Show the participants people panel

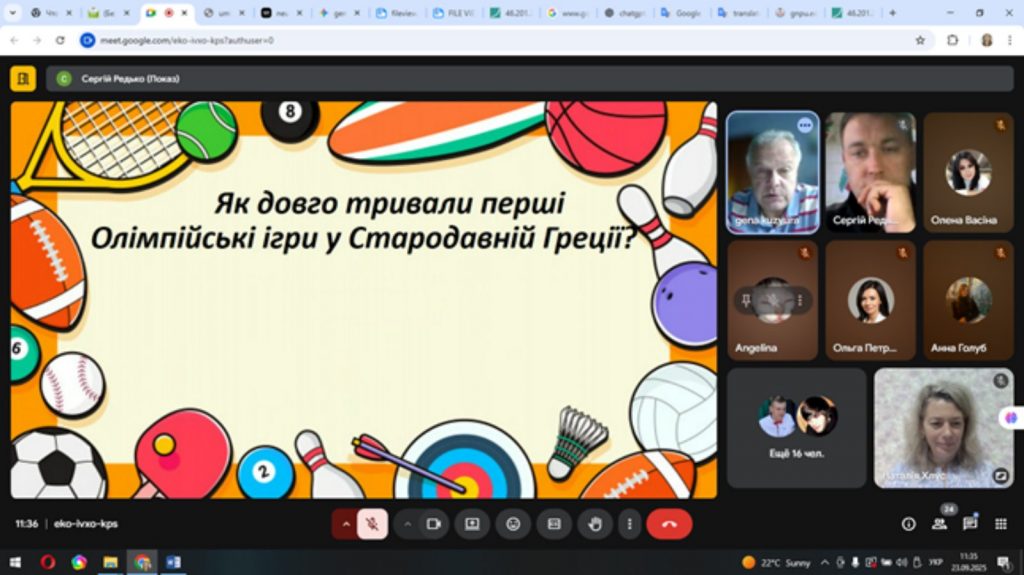tap(939, 524)
